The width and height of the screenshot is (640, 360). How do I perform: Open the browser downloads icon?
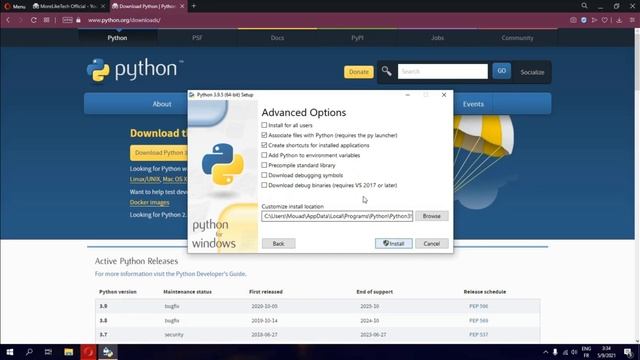point(619,20)
